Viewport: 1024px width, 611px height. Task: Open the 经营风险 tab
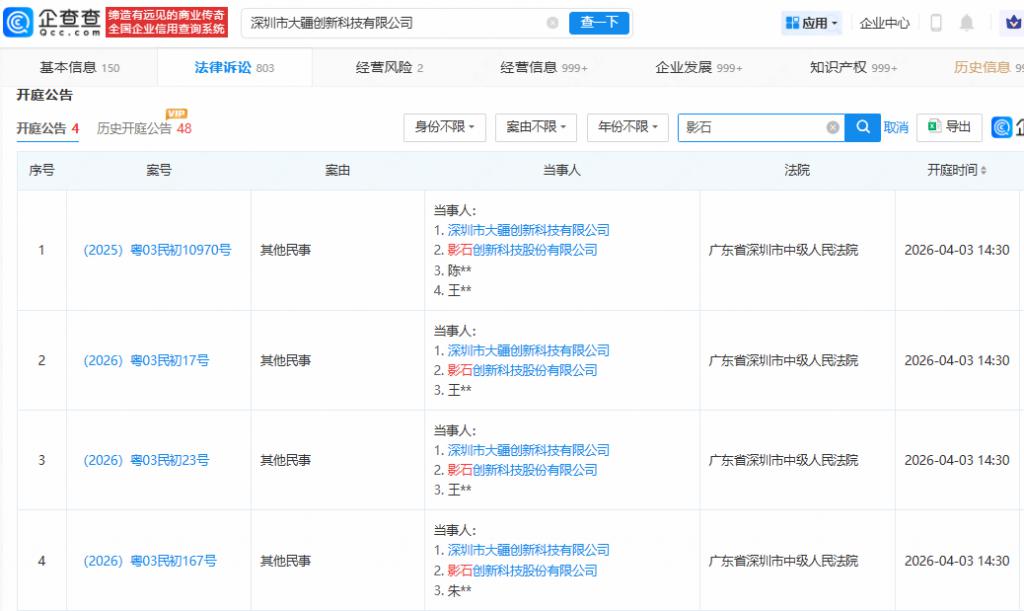[x=389, y=68]
